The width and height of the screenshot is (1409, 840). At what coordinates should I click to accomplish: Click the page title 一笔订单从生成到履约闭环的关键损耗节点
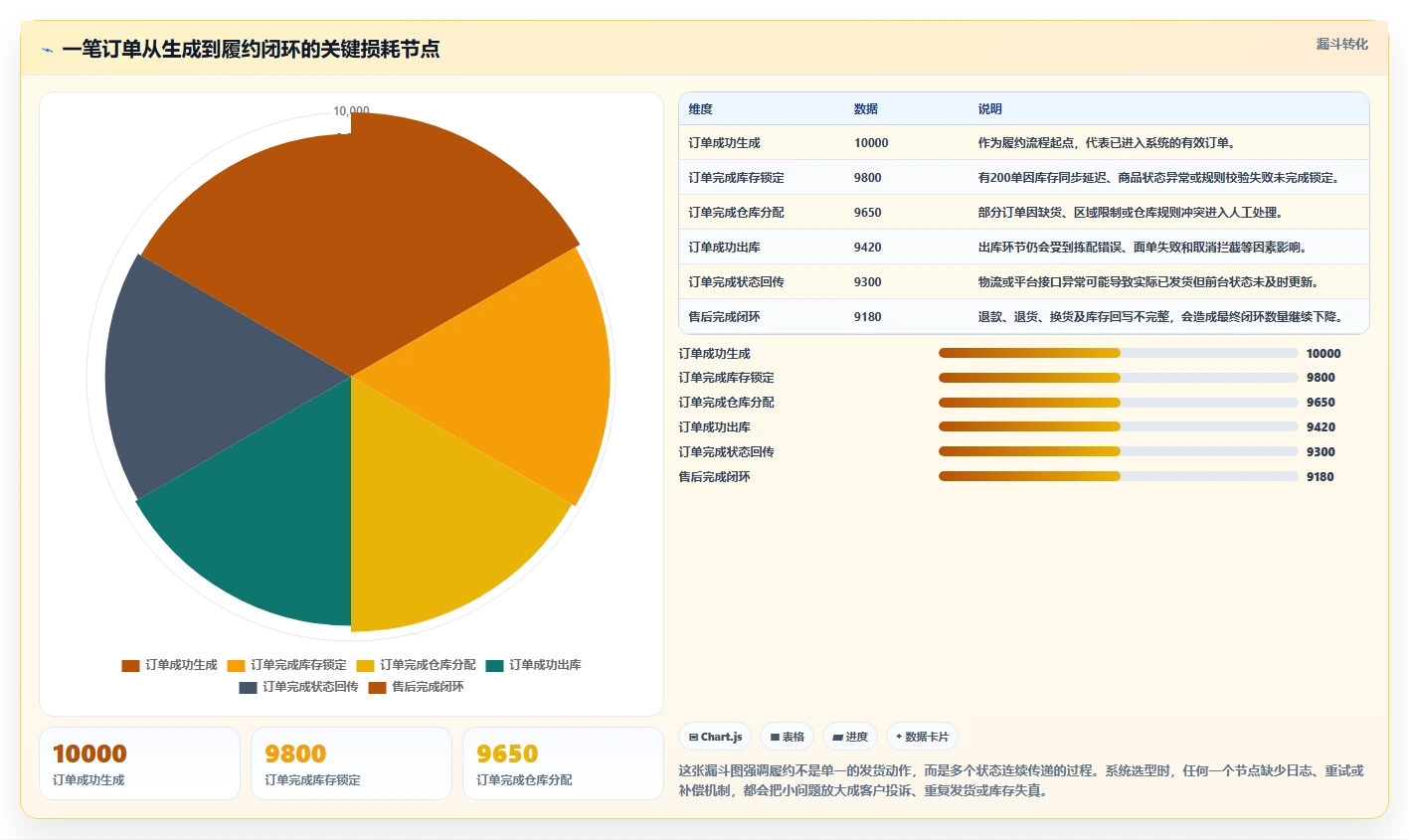(251, 50)
